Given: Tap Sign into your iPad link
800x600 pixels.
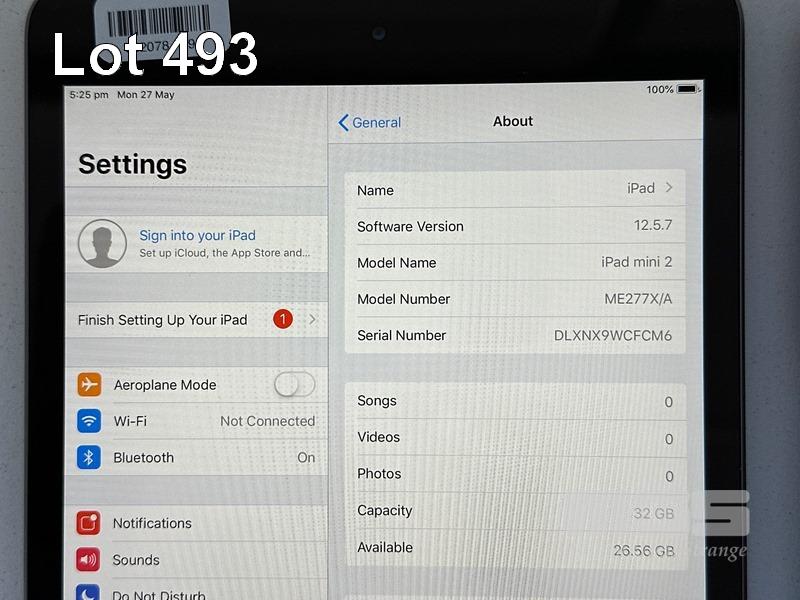Looking at the screenshot, I should point(197,236).
